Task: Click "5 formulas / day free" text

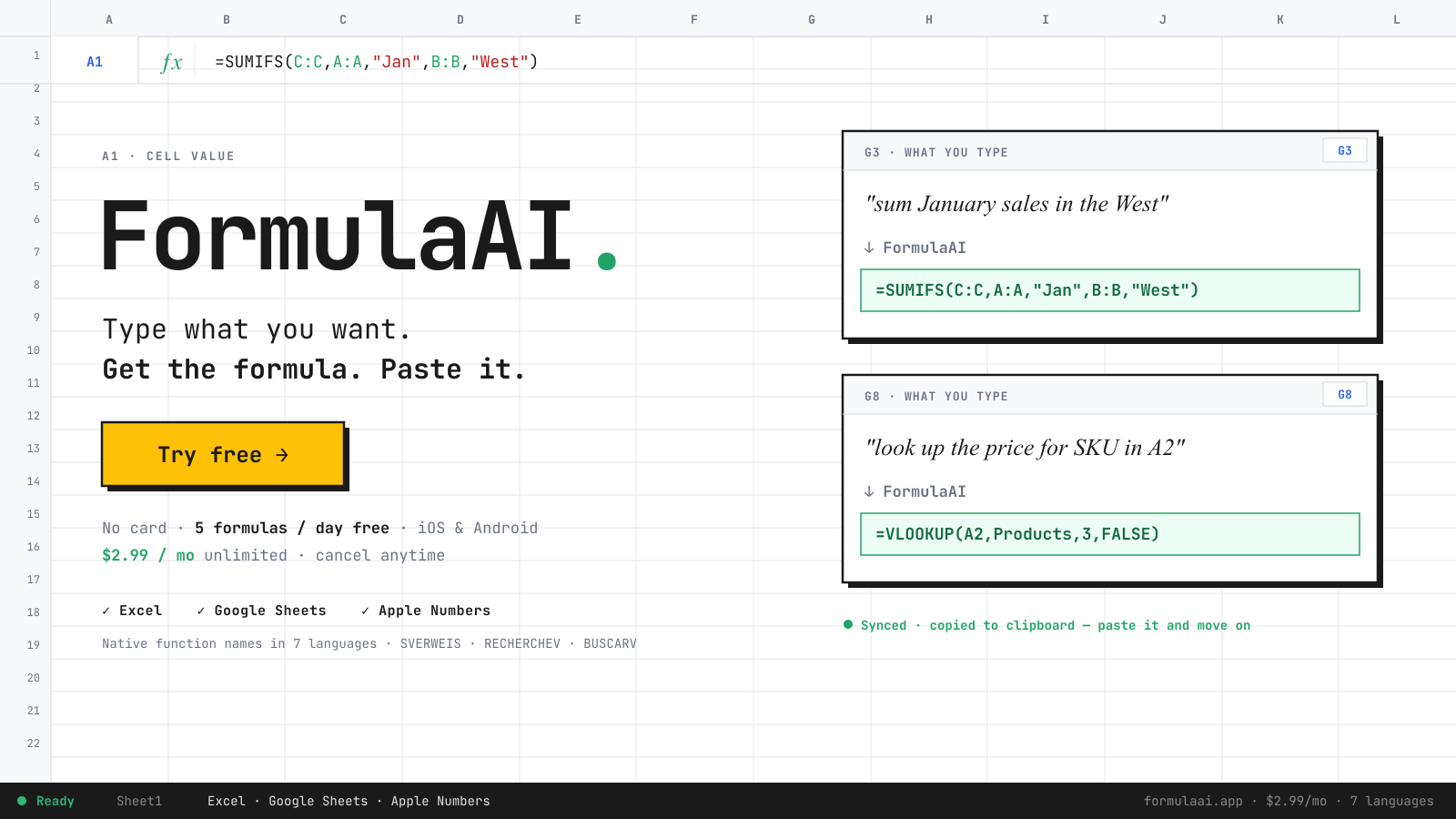Action: click(292, 528)
